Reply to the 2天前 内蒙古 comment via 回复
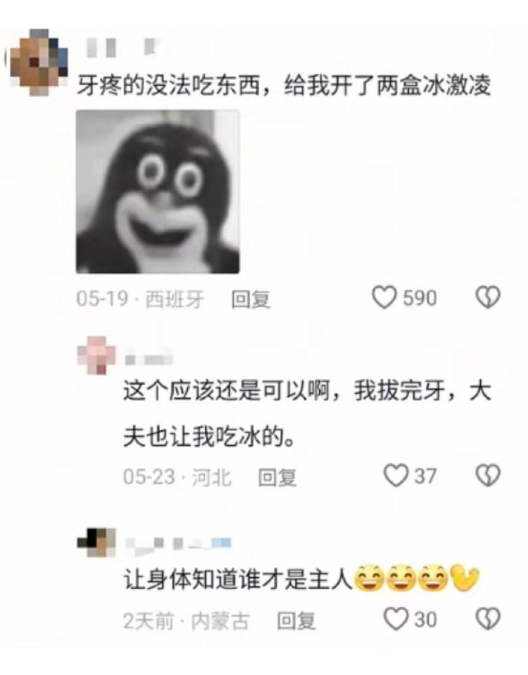528x675 pixels. (296, 621)
